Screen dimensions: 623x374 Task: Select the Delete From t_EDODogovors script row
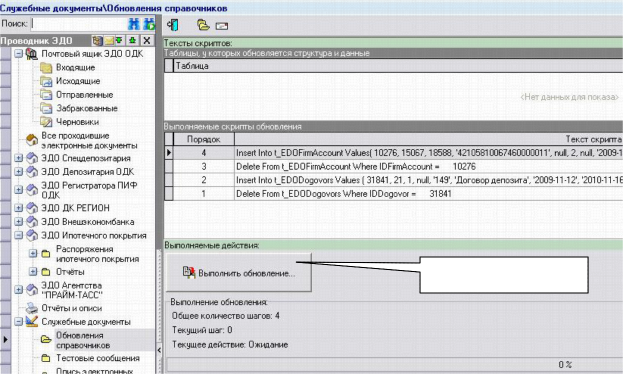point(393,194)
